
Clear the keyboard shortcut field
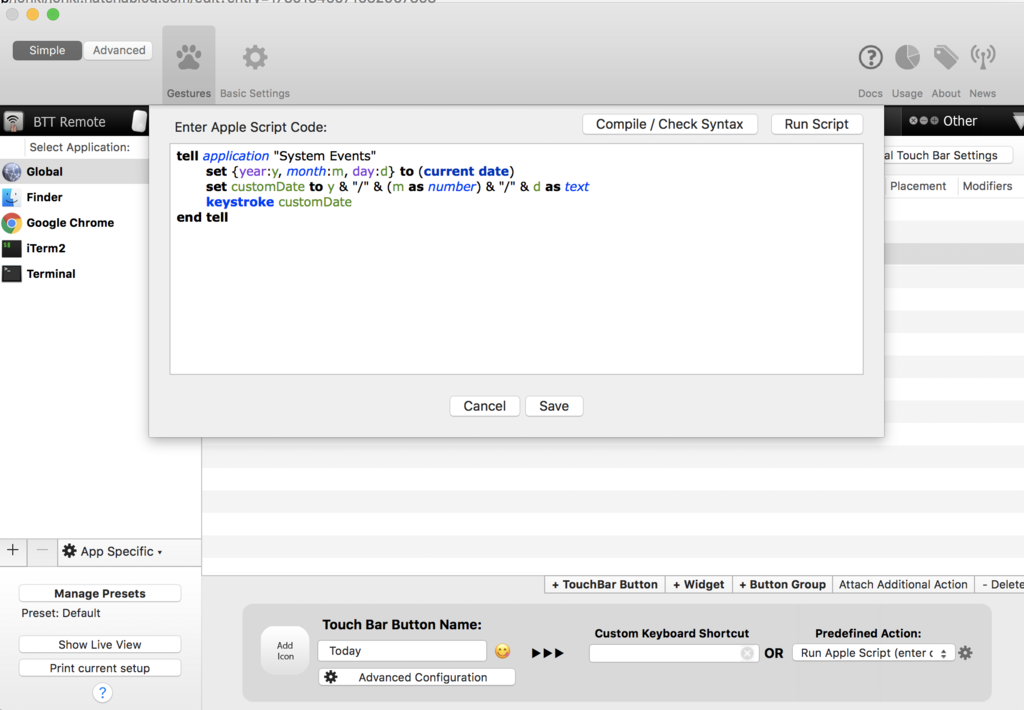tap(747, 653)
